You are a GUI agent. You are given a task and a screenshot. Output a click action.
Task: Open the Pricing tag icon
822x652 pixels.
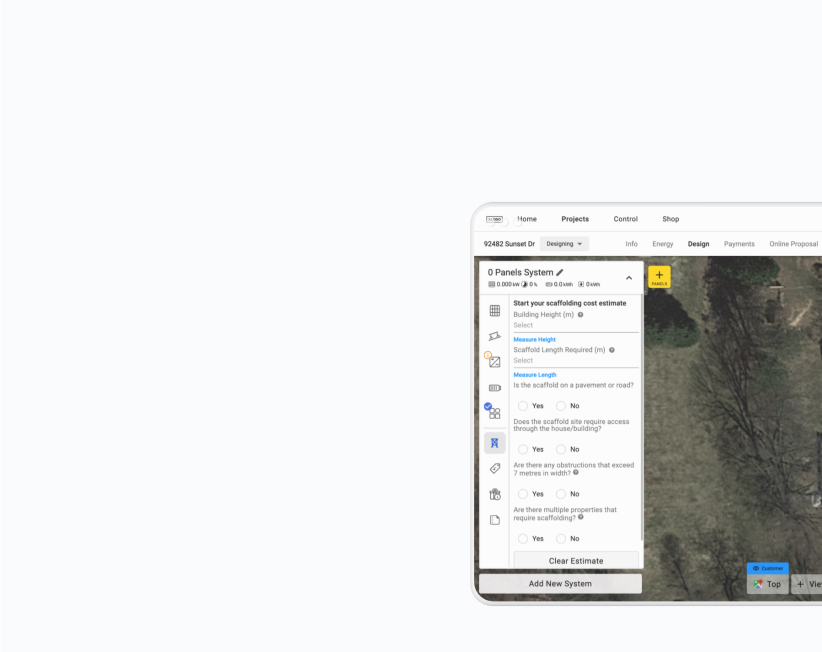(x=494, y=468)
